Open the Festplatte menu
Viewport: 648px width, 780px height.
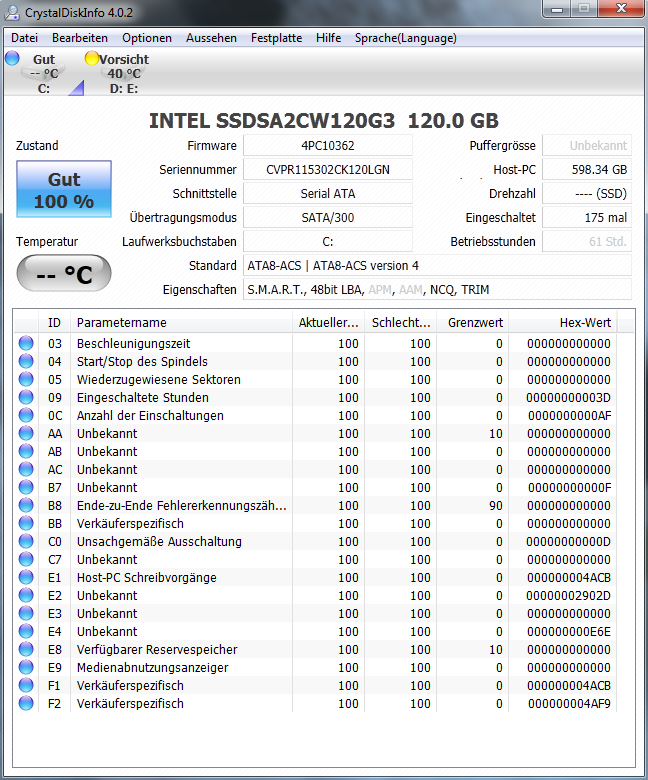point(277,38)
